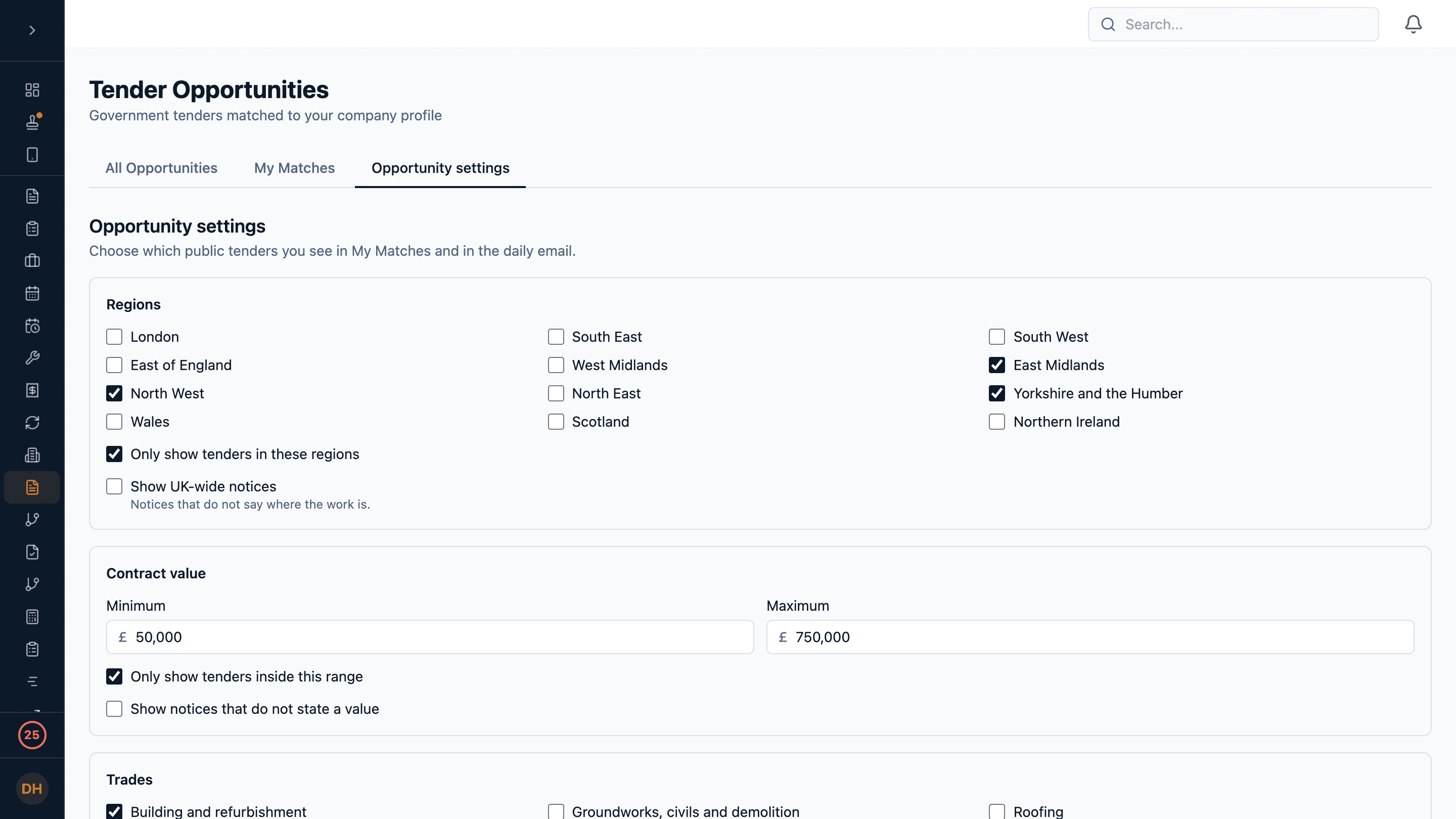The height and width of the screenshot is (819, 1456).
Task: Tick Groundworks, civils and demolition trade
Action: (x=556, y=811)
